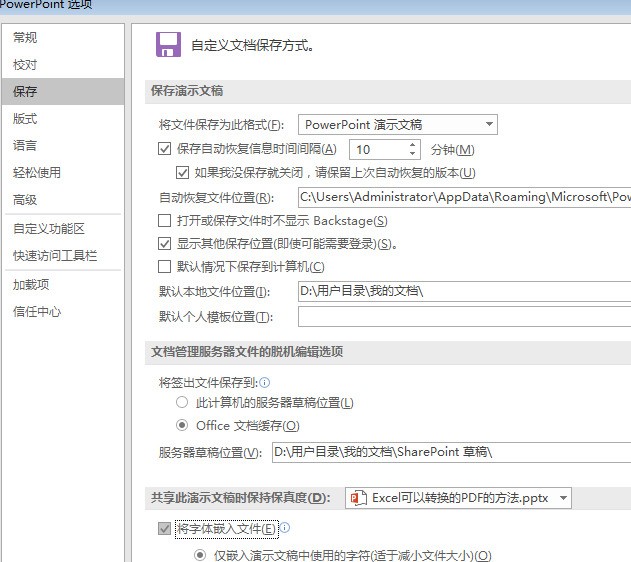Open the 校对 options category
This screenshot has height=562, width=631.
tap(25, 65)
